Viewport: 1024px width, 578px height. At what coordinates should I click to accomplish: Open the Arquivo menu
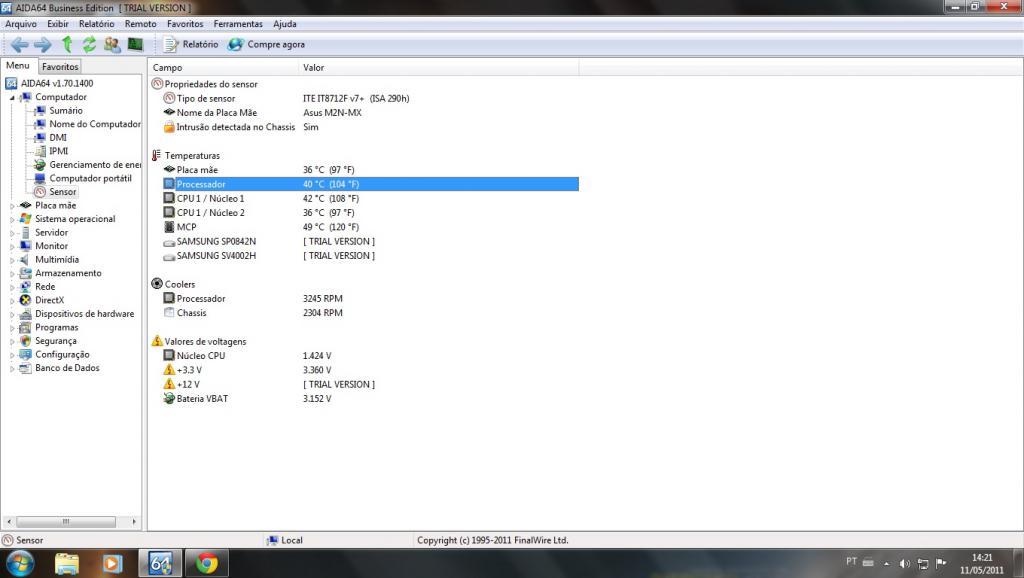pos(21,24)
